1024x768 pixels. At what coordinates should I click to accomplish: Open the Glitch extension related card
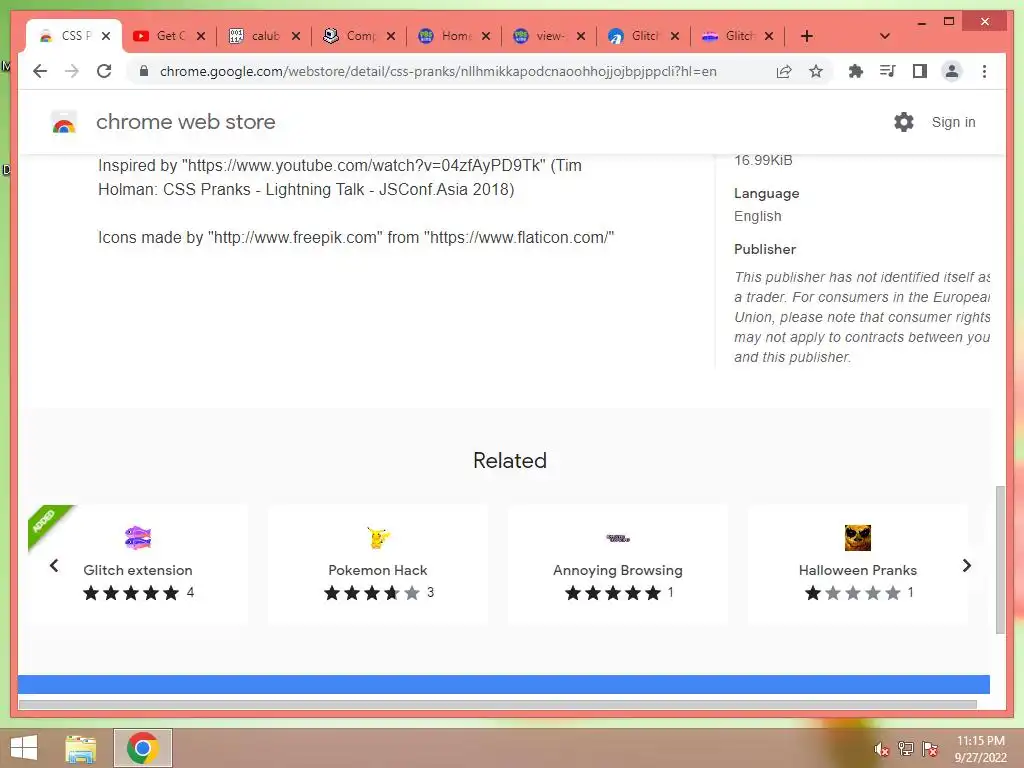point(138,565)
